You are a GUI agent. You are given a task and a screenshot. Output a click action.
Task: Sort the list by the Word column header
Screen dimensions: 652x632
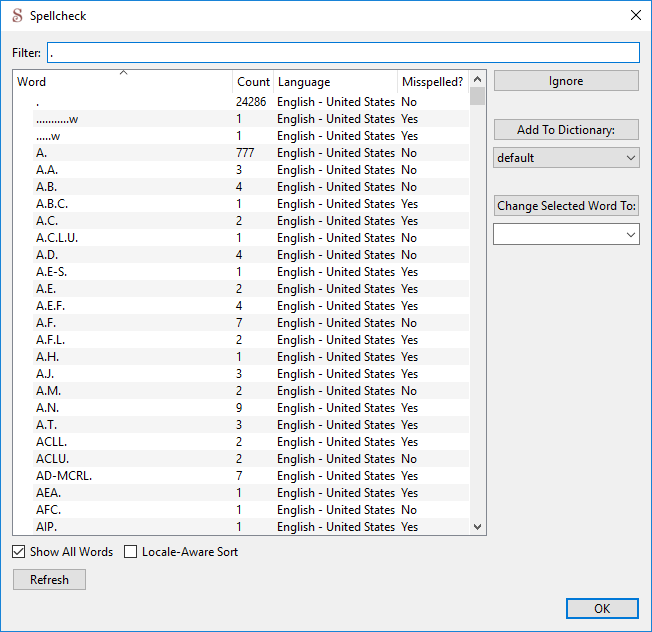click(x=122, y=82)
